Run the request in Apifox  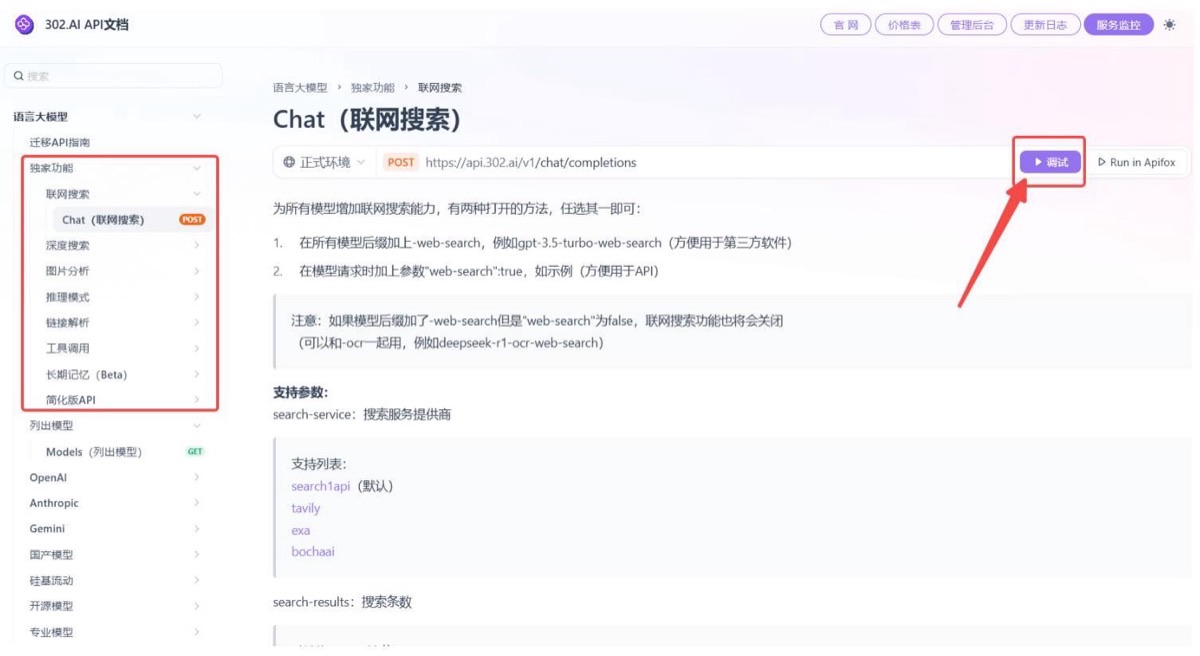(x=1137, y=162)
